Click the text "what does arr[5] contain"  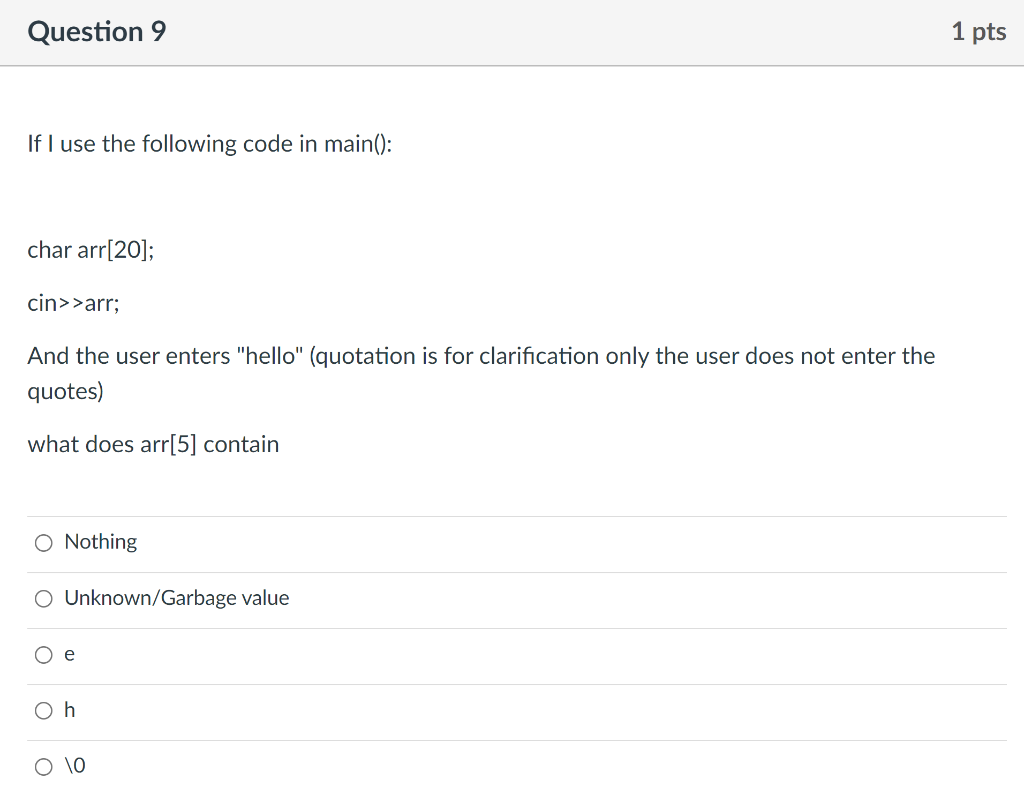(153, 444)
